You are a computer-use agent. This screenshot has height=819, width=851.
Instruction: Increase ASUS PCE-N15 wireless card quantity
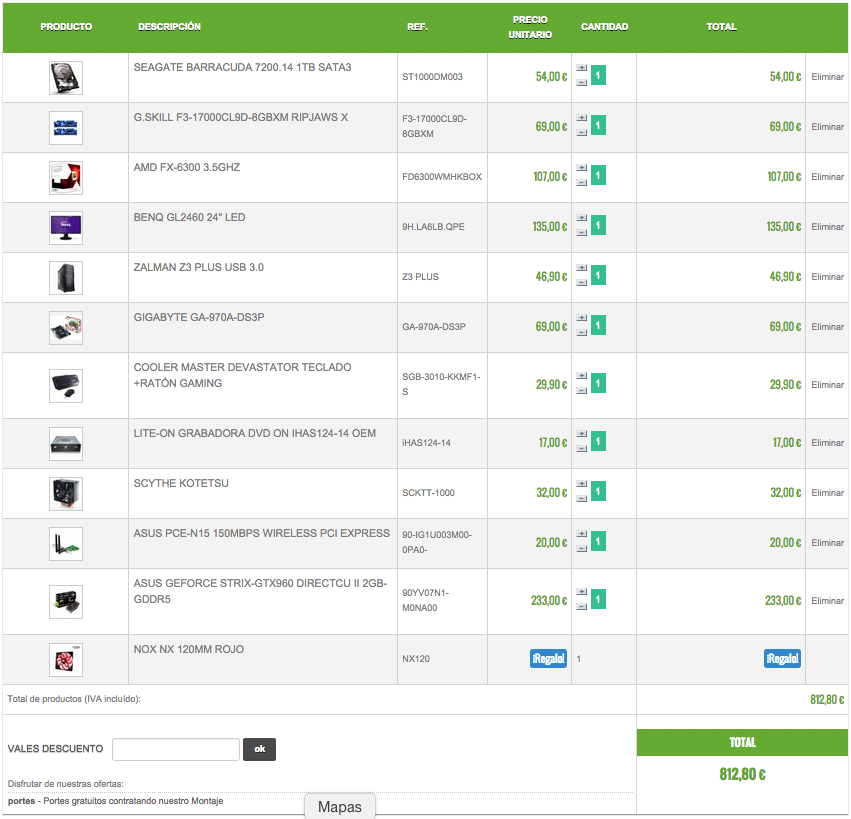pos(581,534)
